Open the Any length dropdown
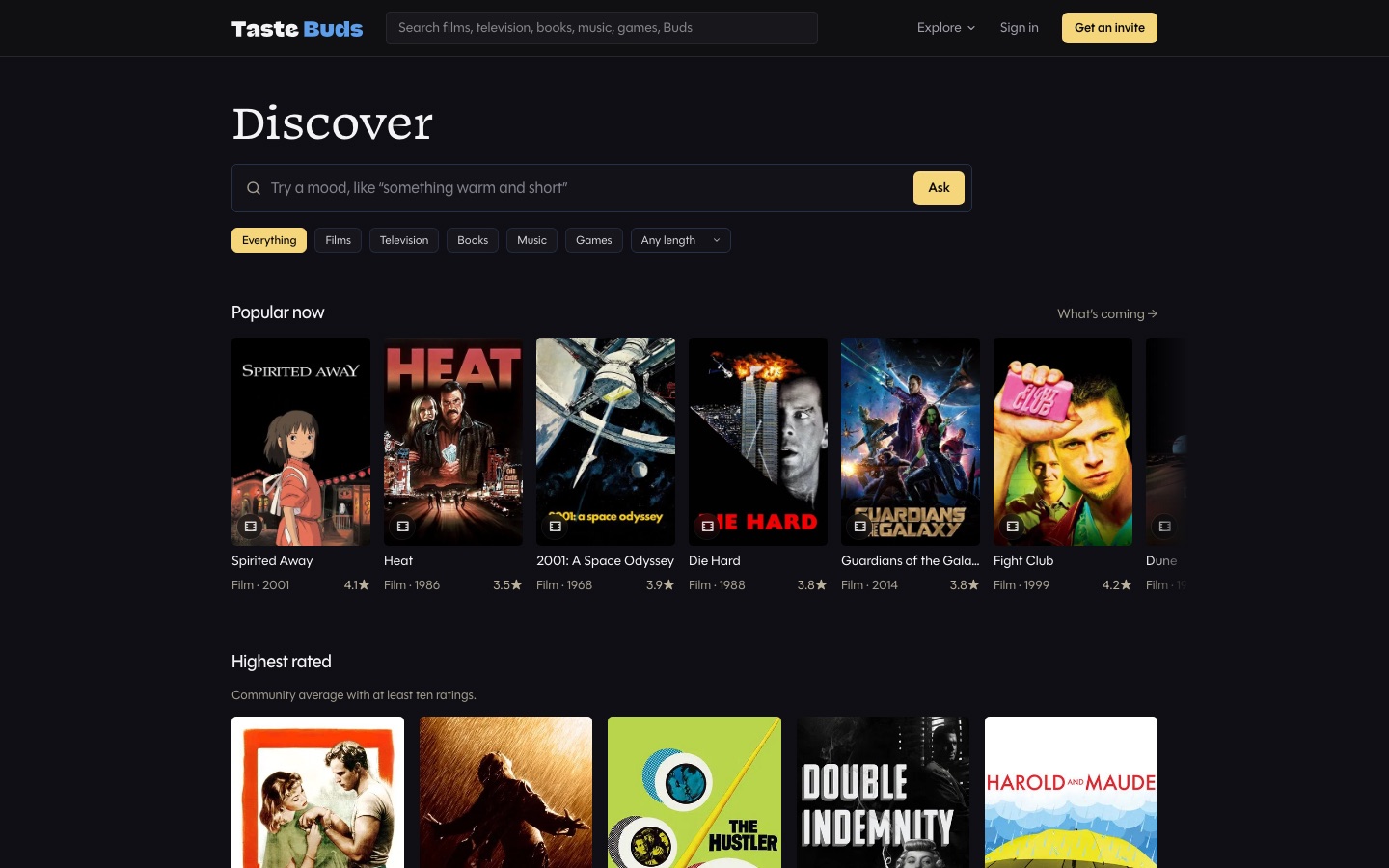This screenshot has height=868, width=1389. click(680, 240)
